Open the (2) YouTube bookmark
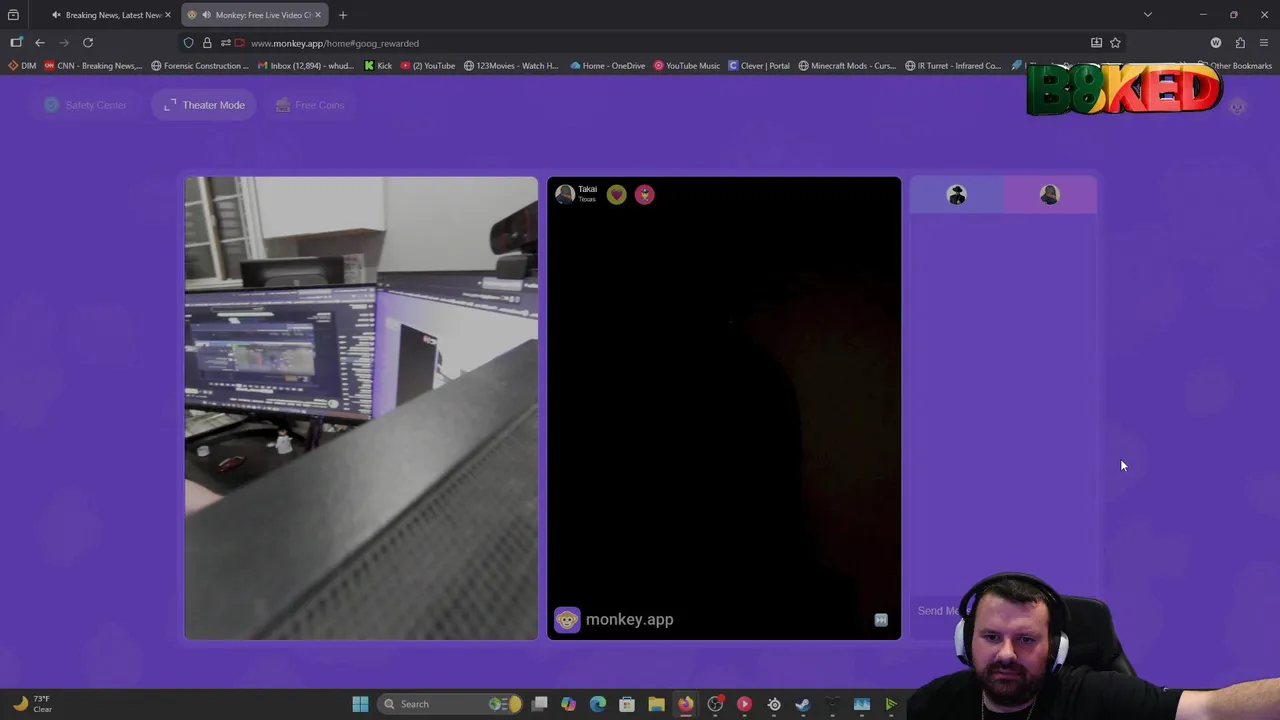Screen dimensions: 1280x720 (427, 66)
